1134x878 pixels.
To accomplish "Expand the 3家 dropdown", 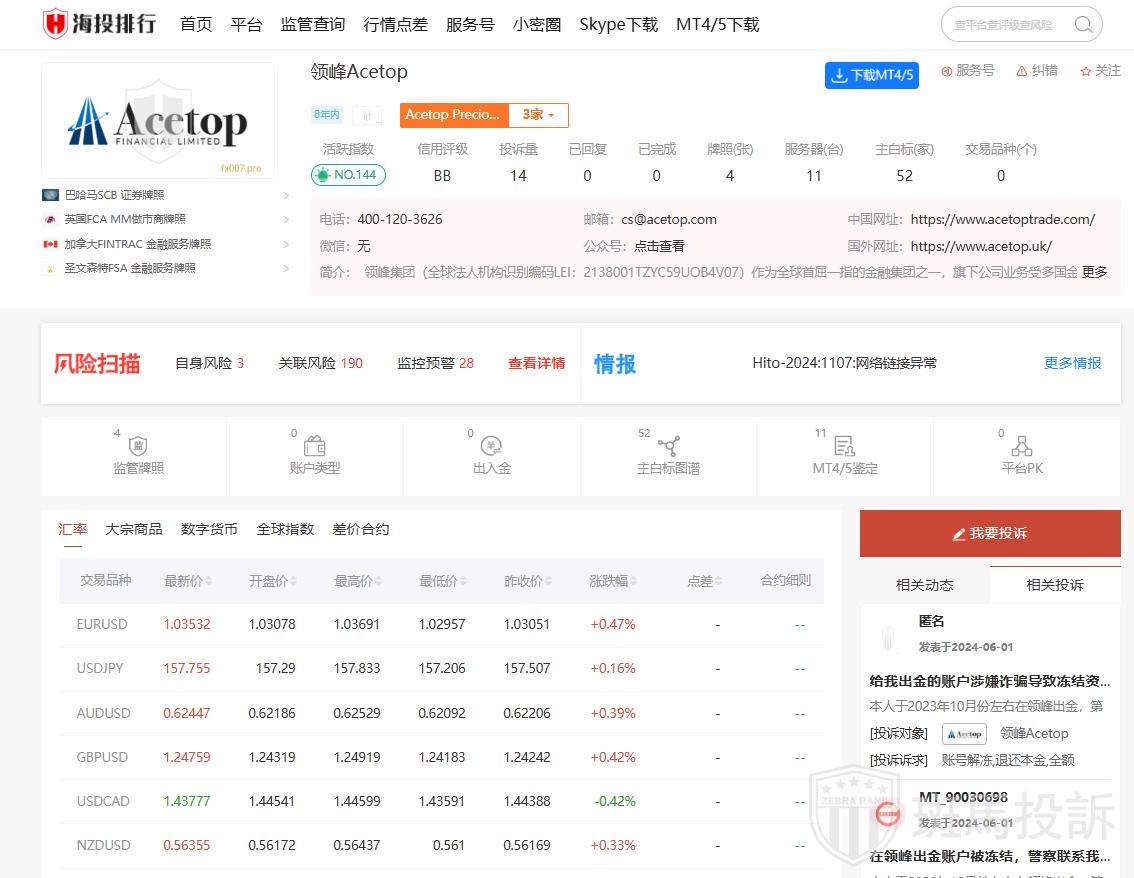I will (x=538, y=115).
